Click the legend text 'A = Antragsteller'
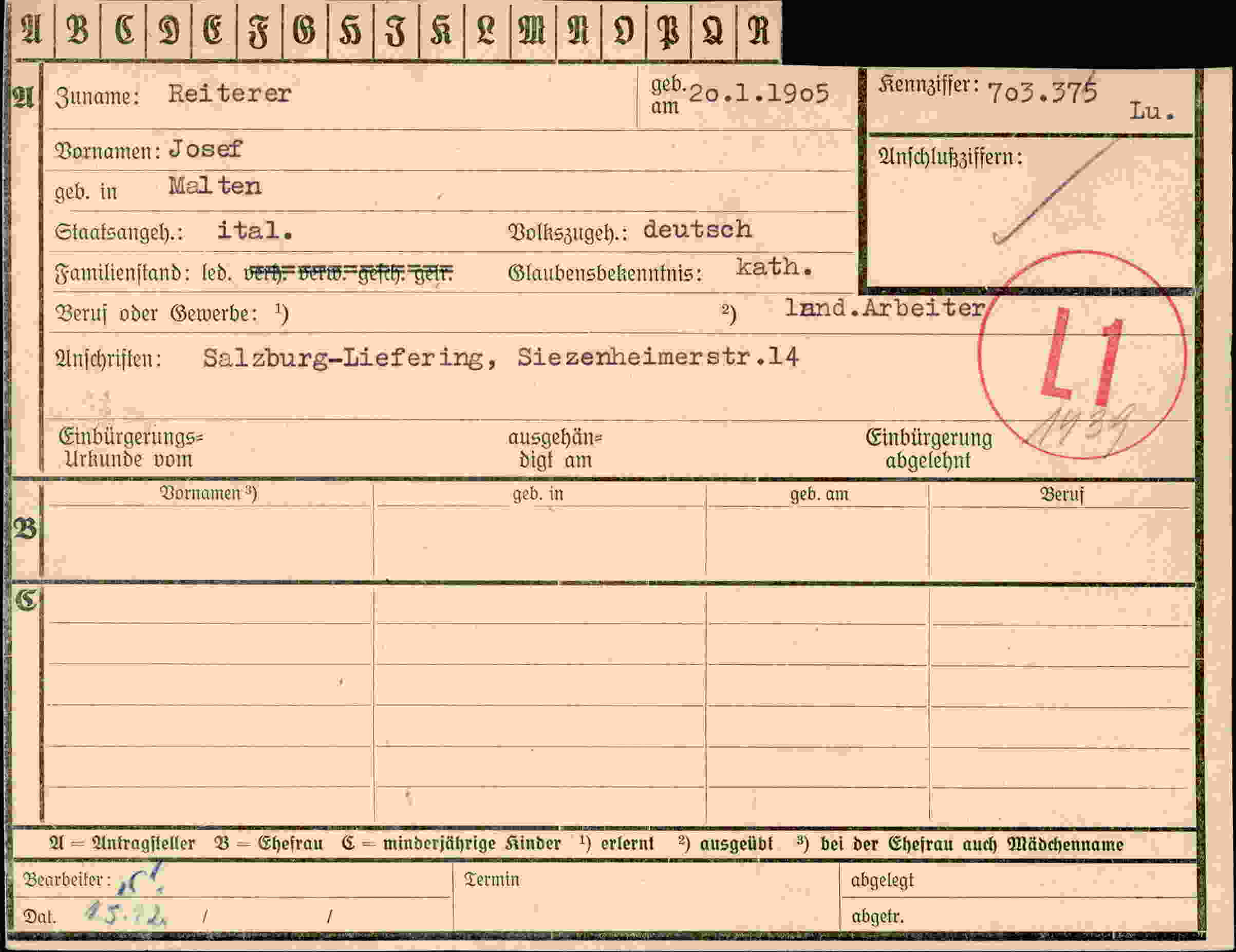This screenshot has height=952, width=1236. (x=122, y=844)
